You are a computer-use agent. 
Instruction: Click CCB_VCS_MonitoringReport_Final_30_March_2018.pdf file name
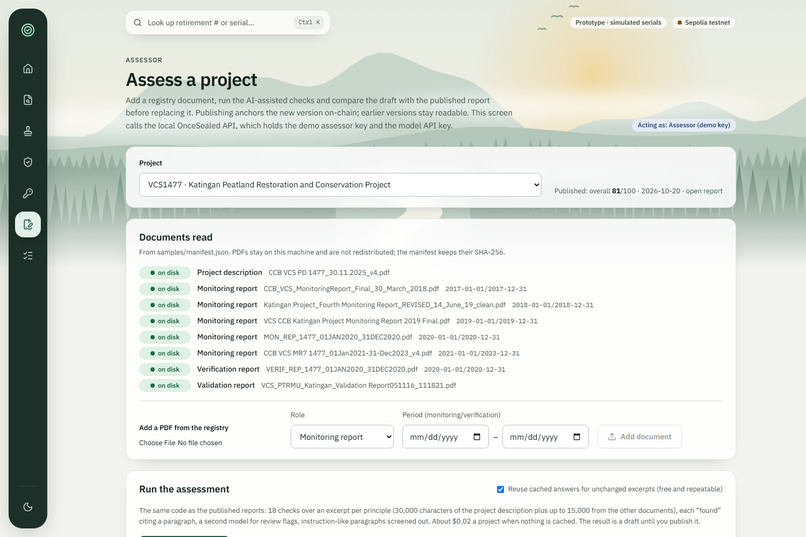tap(351, 289)
